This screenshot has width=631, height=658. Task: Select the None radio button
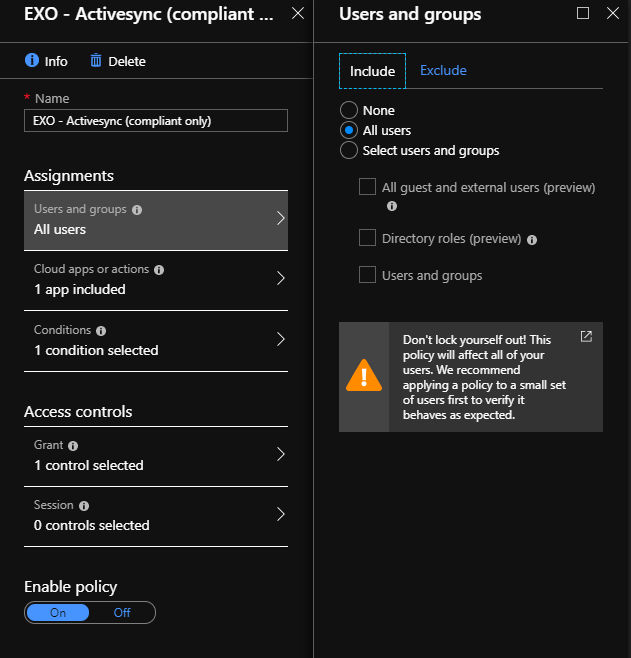click(x=349, y=110)
